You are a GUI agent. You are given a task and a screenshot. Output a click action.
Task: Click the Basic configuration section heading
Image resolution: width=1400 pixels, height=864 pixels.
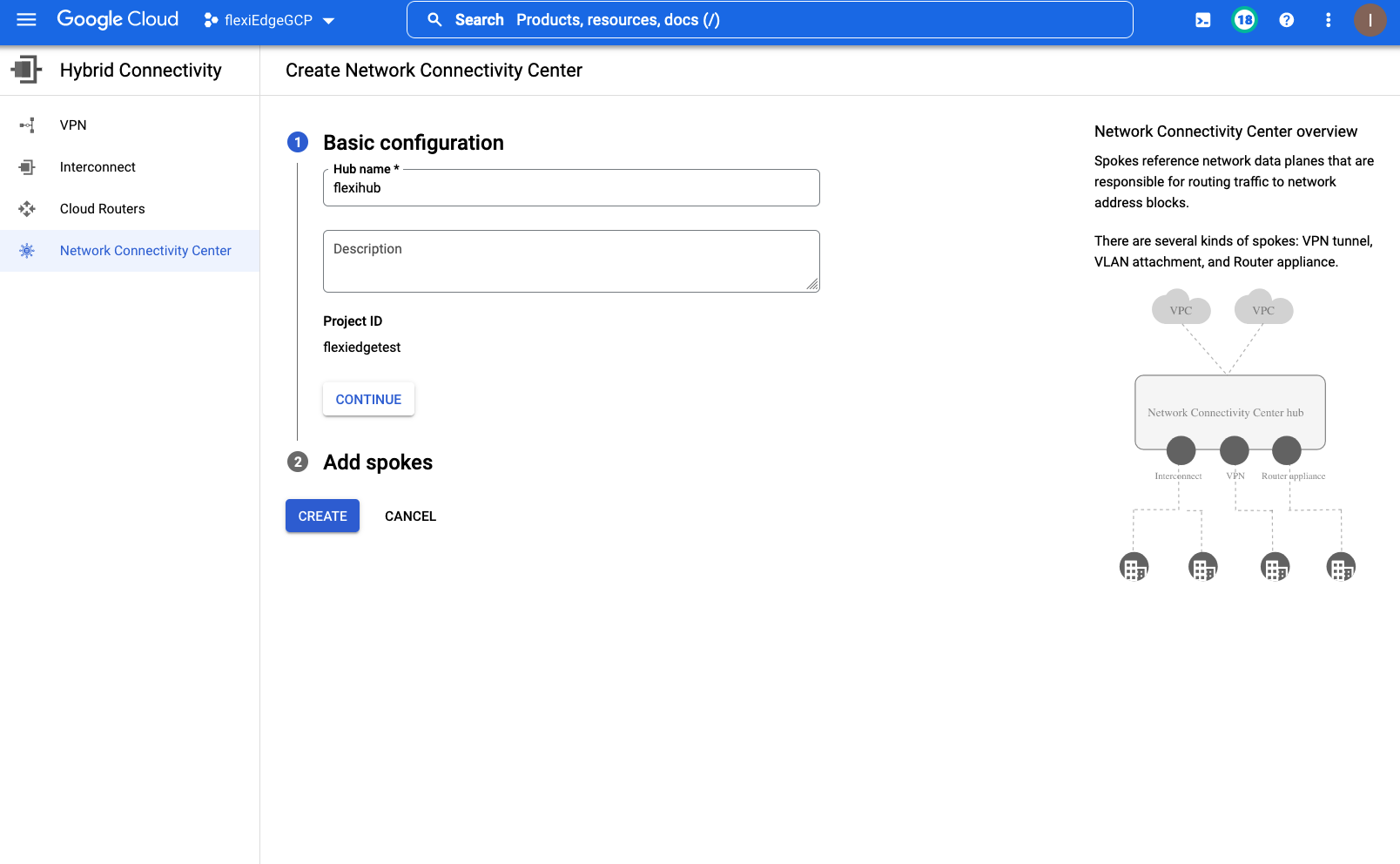coord(414,143)
